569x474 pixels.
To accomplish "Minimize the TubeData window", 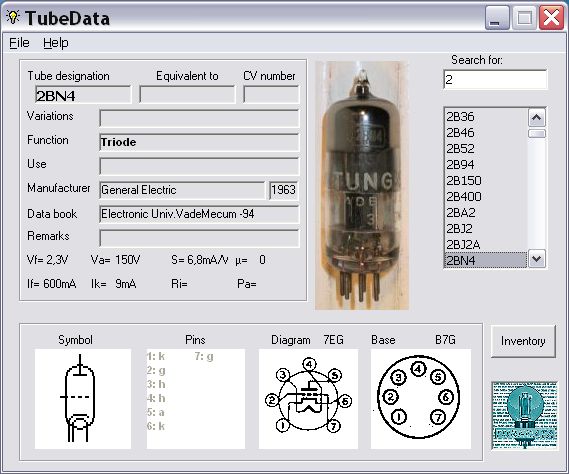I will coord(497,17).
